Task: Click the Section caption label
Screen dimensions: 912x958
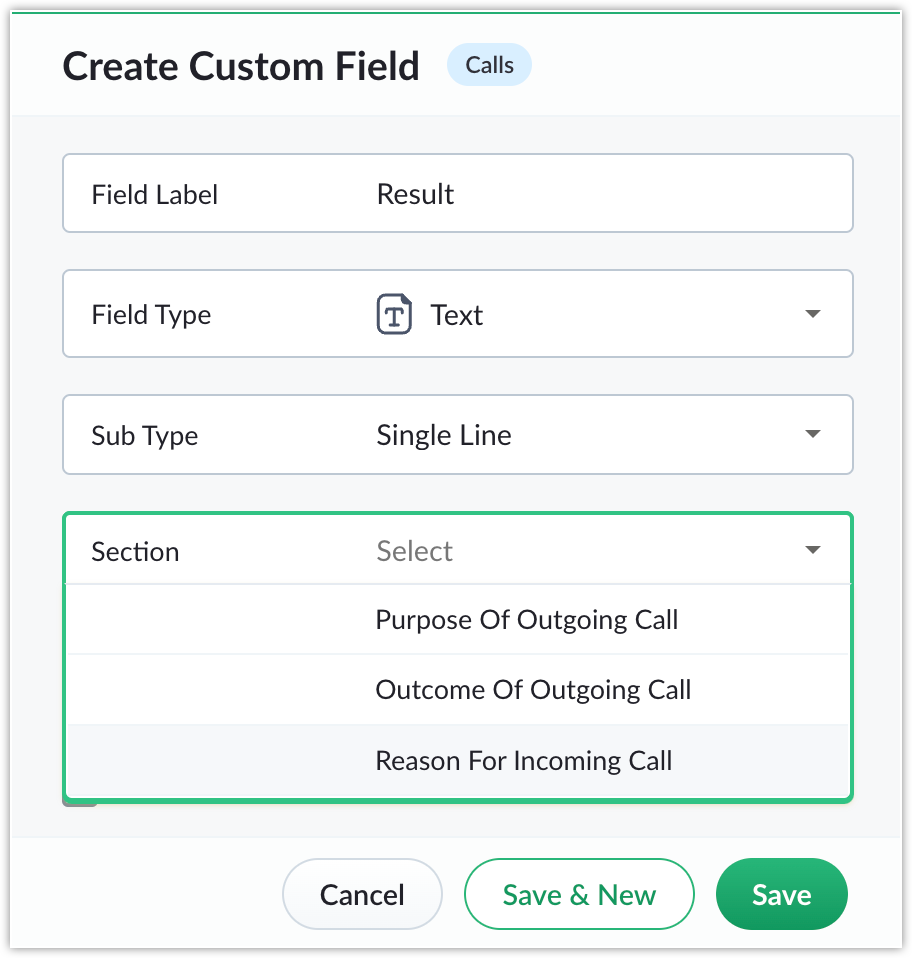Action: (136, 552)
